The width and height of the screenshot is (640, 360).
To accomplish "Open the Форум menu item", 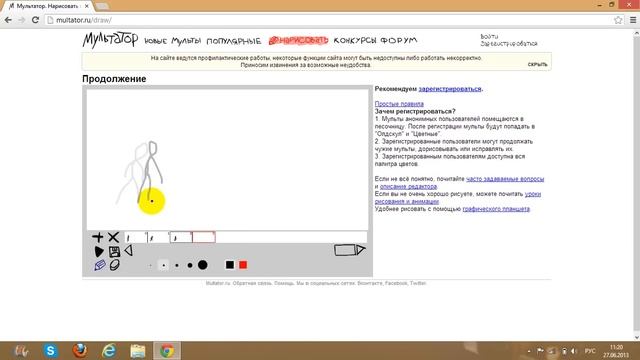I will pos(399,40).
